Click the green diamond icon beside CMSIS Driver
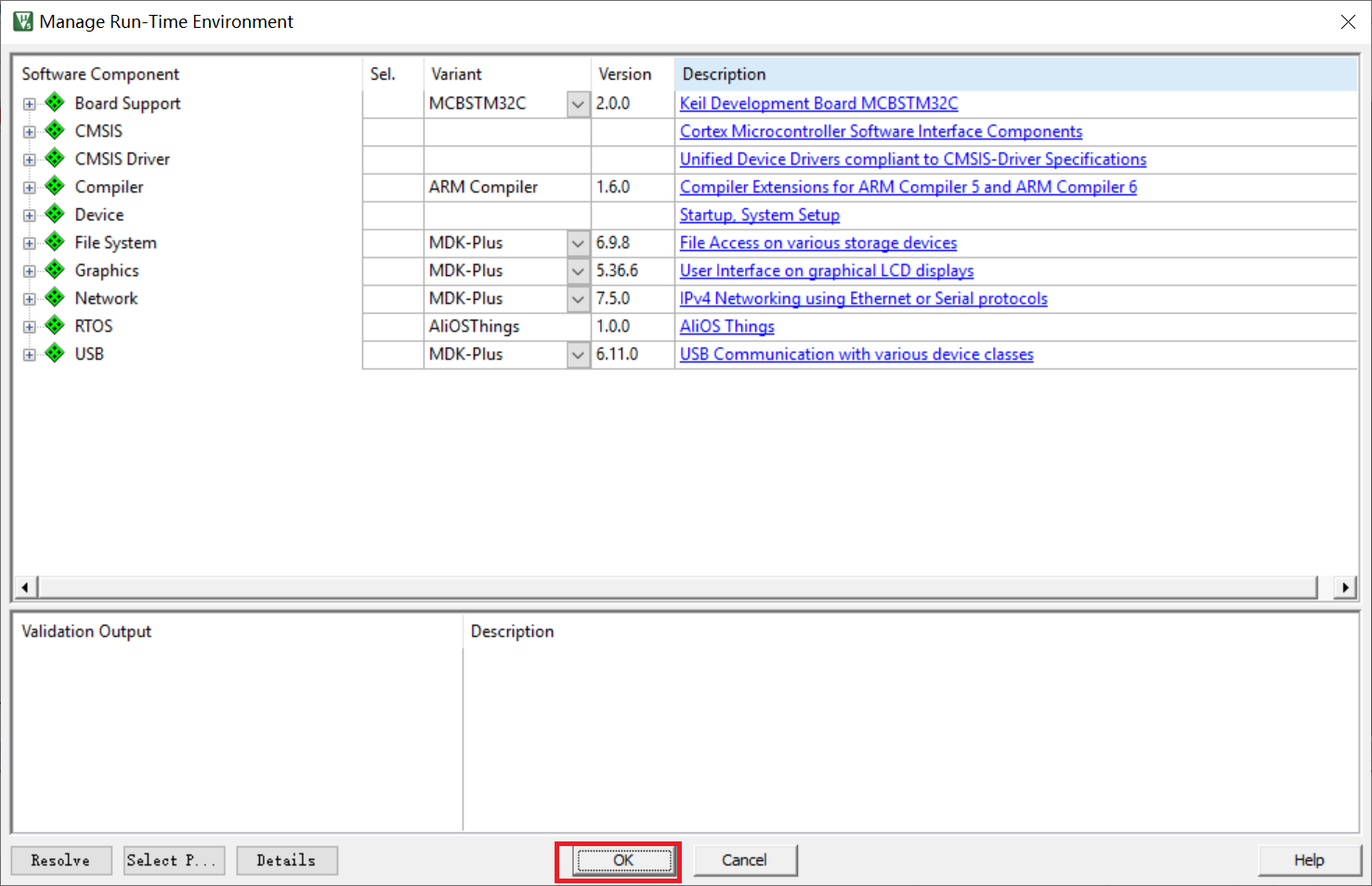Viewport: 1372px width, 886px height. click(x=56, y=158)
